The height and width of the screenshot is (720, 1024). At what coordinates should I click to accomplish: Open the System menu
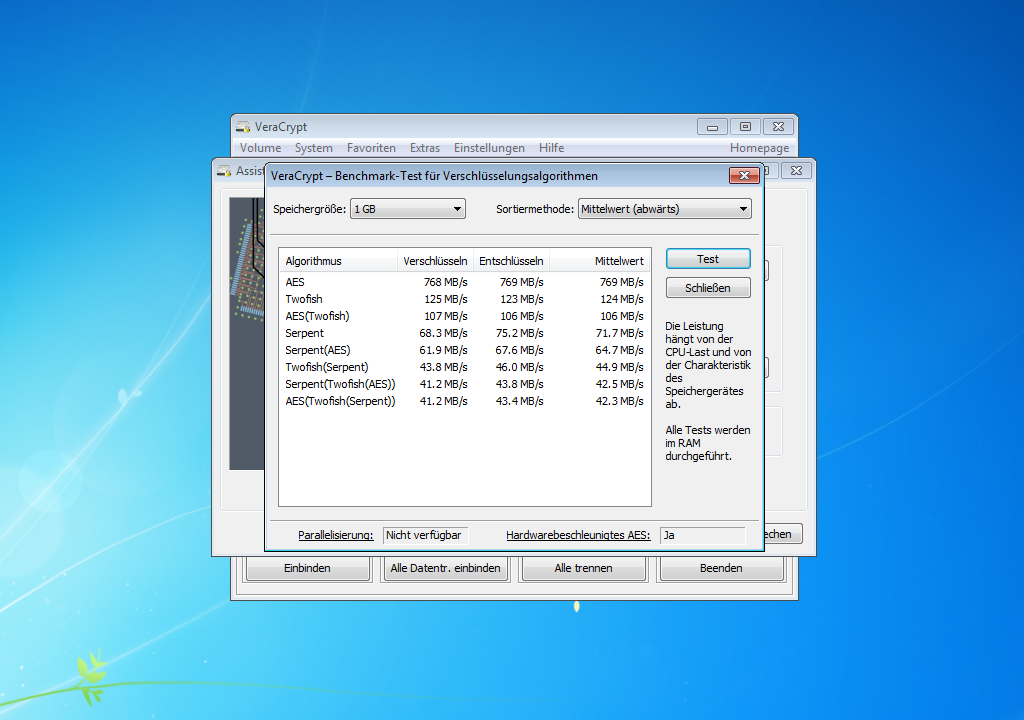pyautogui.click(x=313, y=147)
